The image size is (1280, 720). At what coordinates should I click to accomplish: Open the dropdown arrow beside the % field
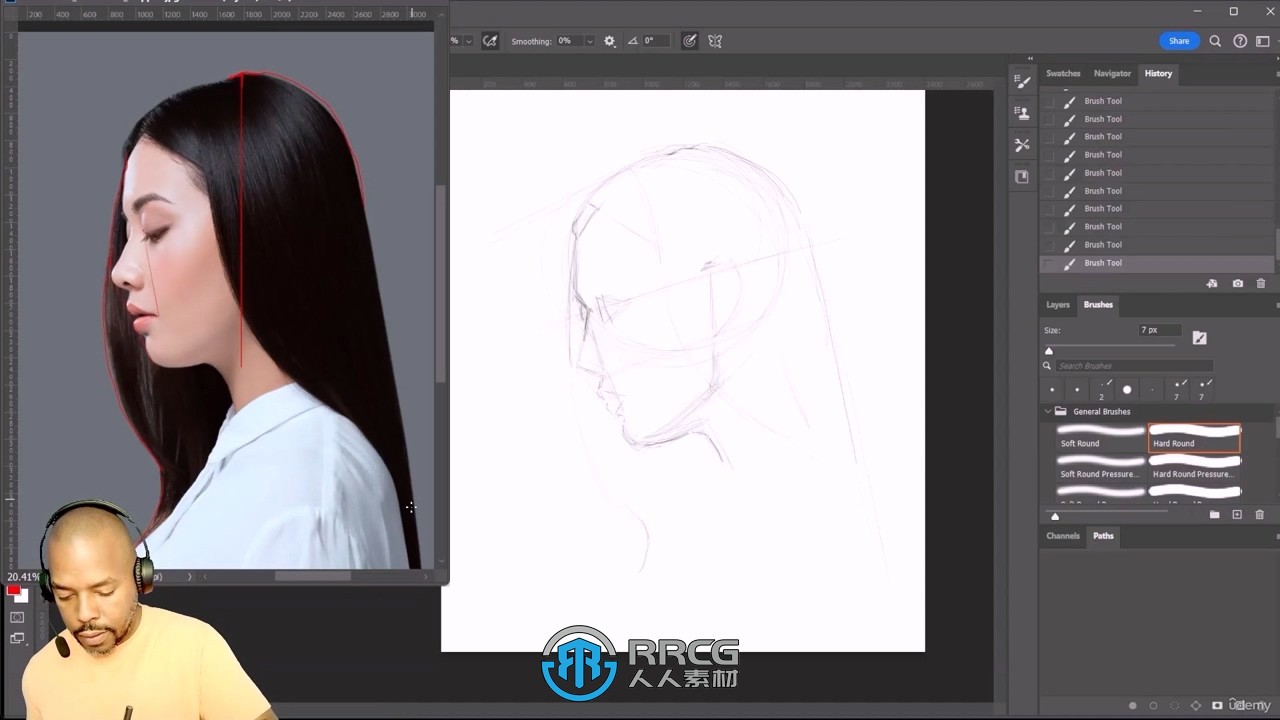click(468, 41)
